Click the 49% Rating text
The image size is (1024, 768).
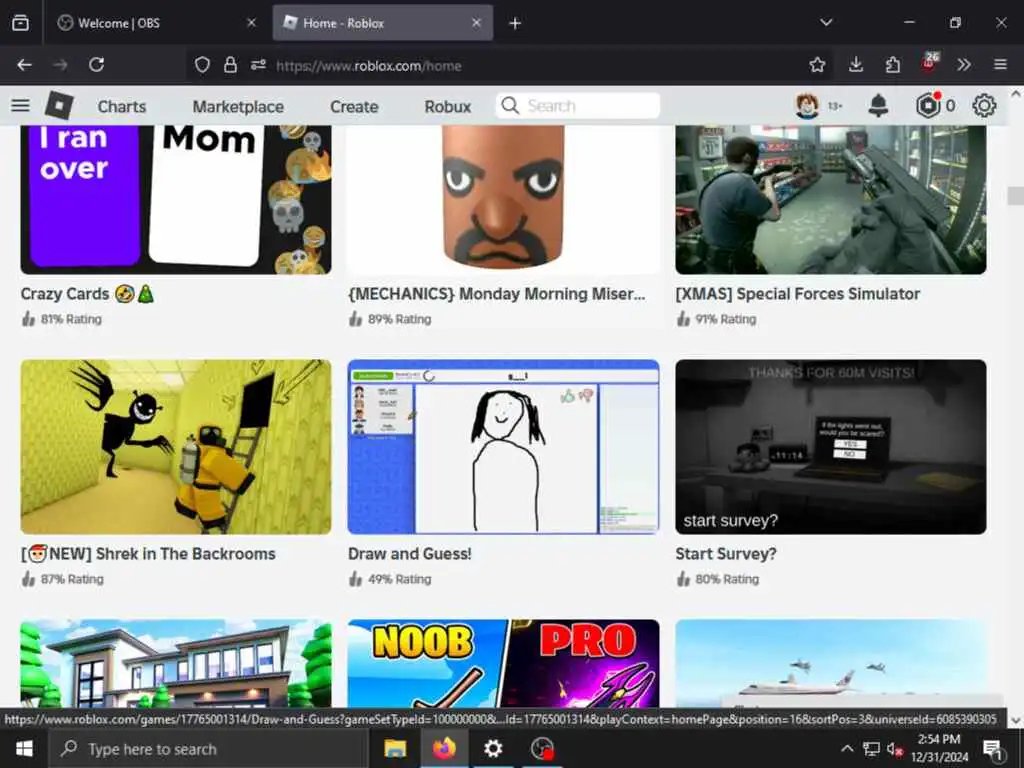pos(399,579)
